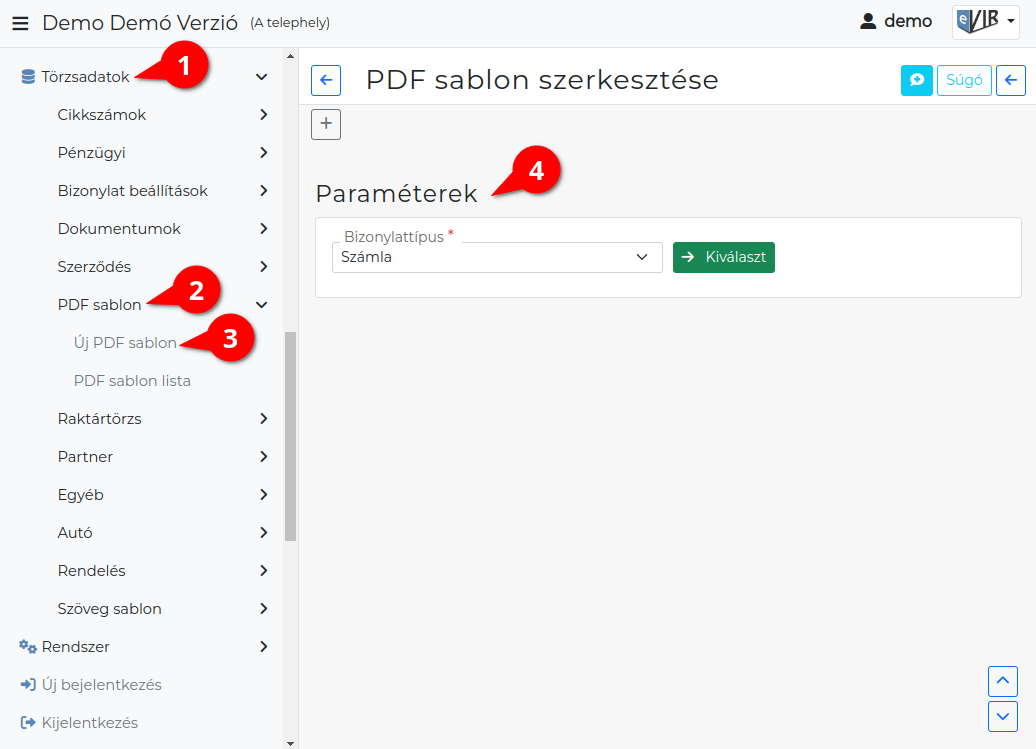Viewport: 1036px width, 749px height.
Task: Expand the Raktártörzs chevron
Action: coord(264,419)
